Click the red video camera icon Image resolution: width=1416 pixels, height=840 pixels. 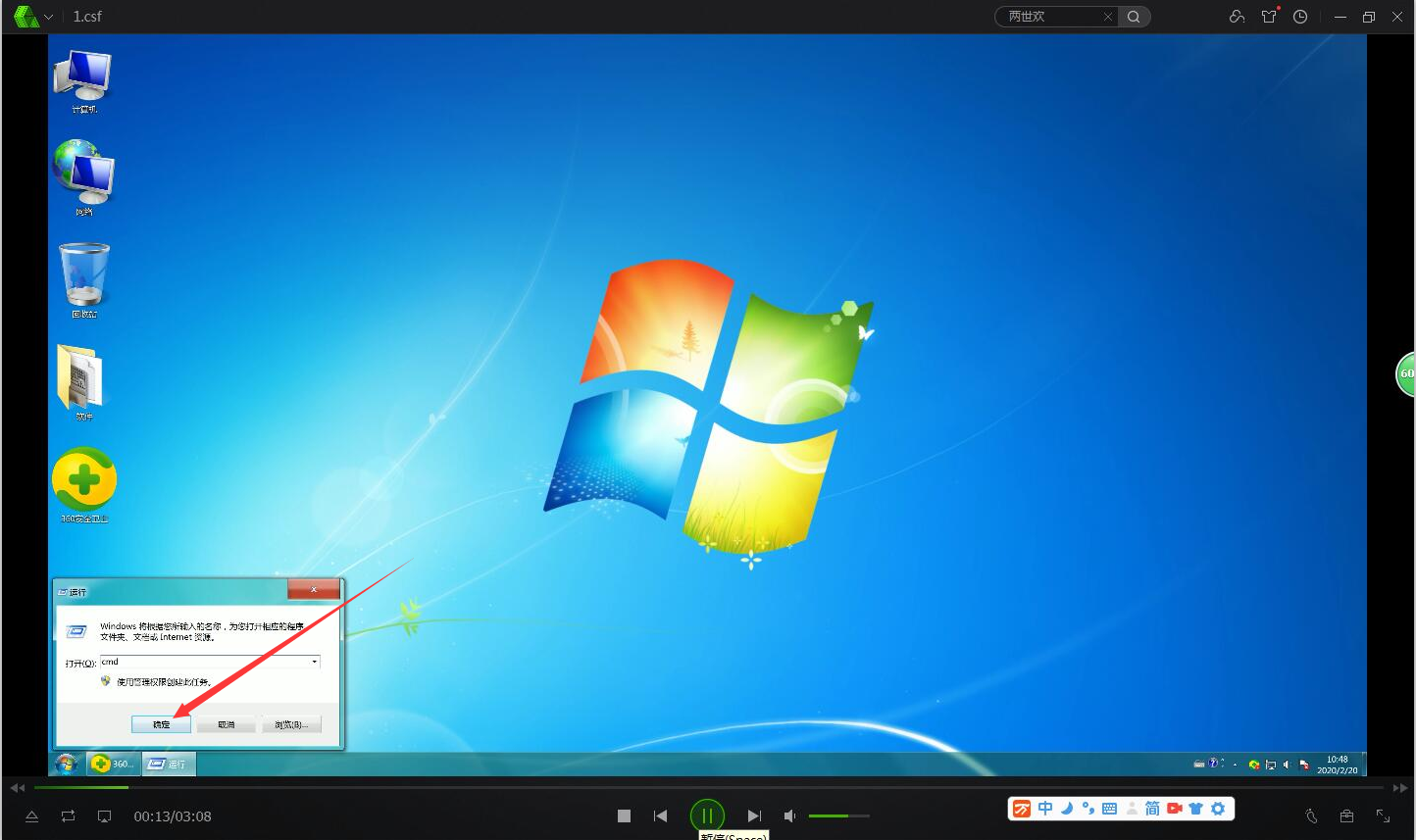click(1174, 809)
